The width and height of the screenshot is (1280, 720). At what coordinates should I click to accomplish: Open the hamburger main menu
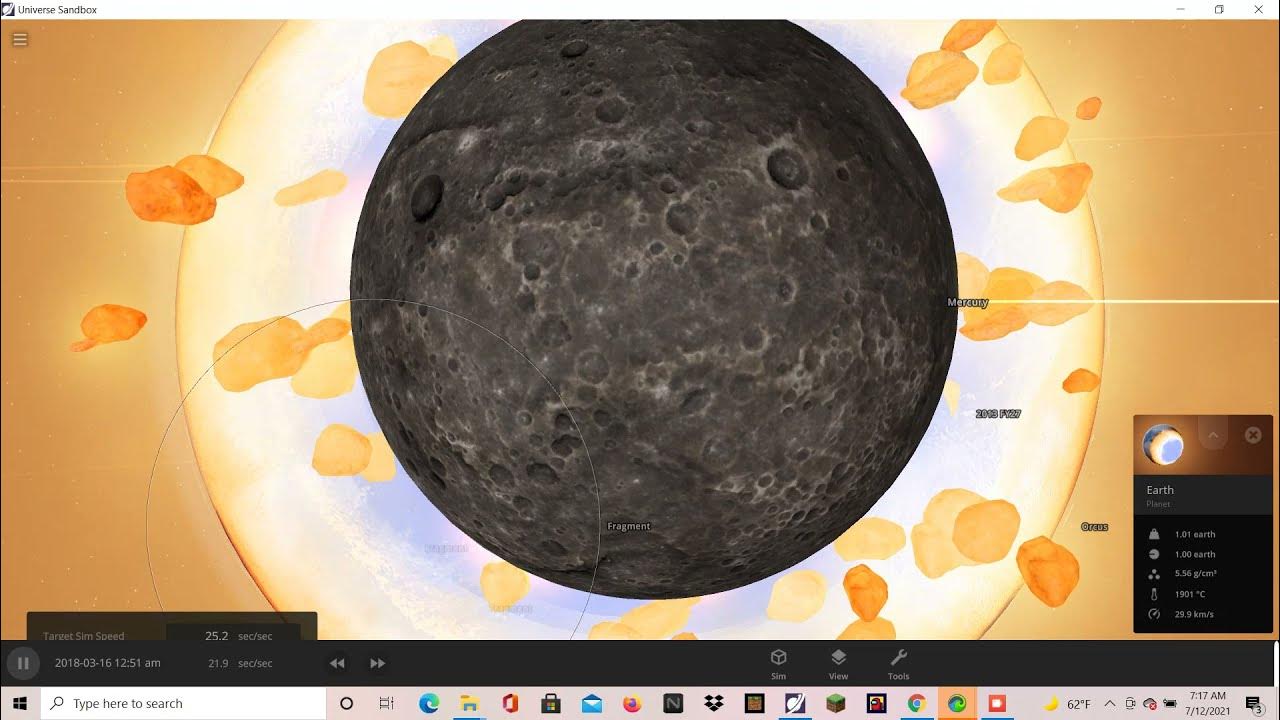20,40
